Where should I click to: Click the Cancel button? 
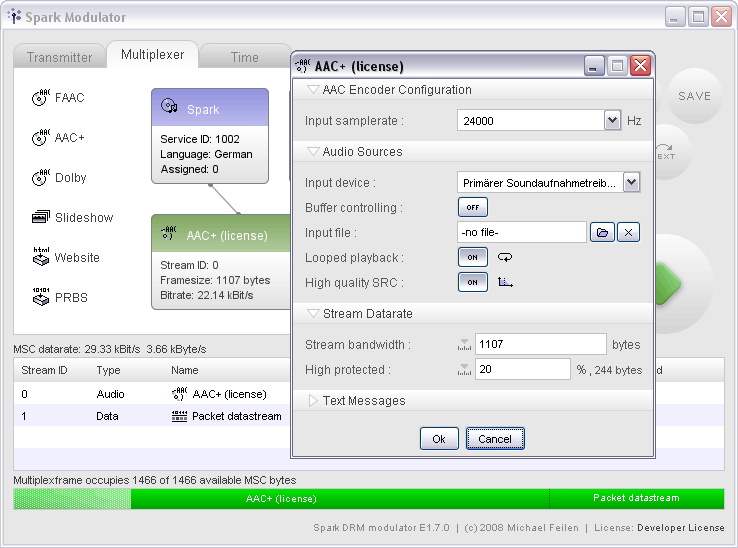point(495,439)
